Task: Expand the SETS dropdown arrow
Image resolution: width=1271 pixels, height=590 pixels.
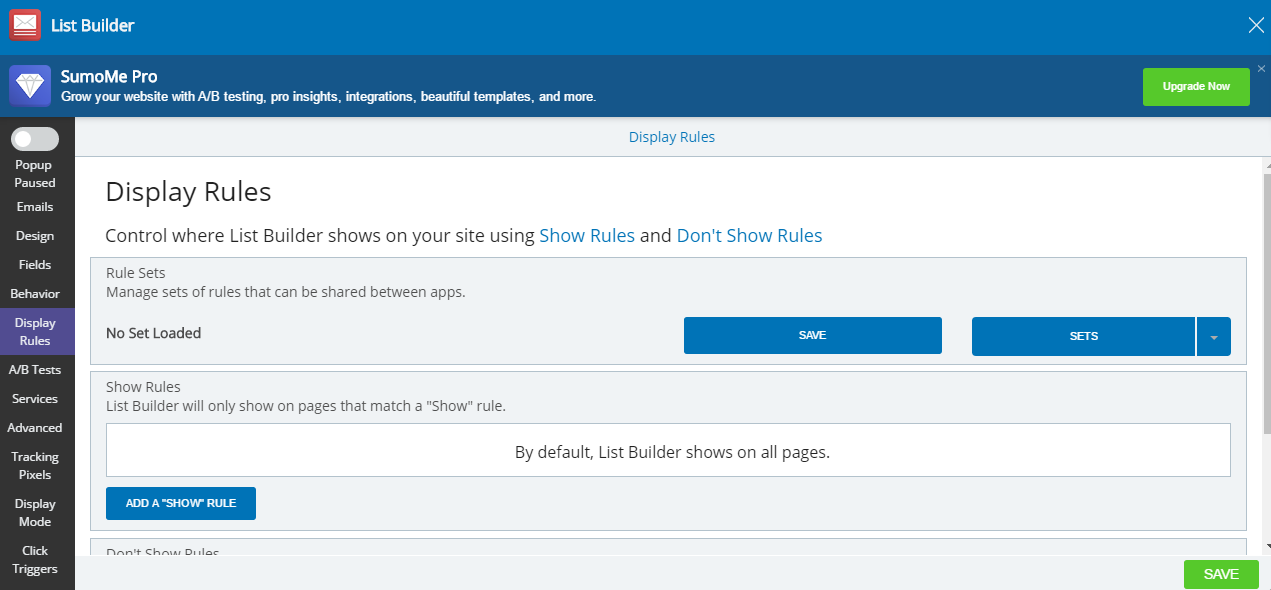Action: tap(1214, 337)
